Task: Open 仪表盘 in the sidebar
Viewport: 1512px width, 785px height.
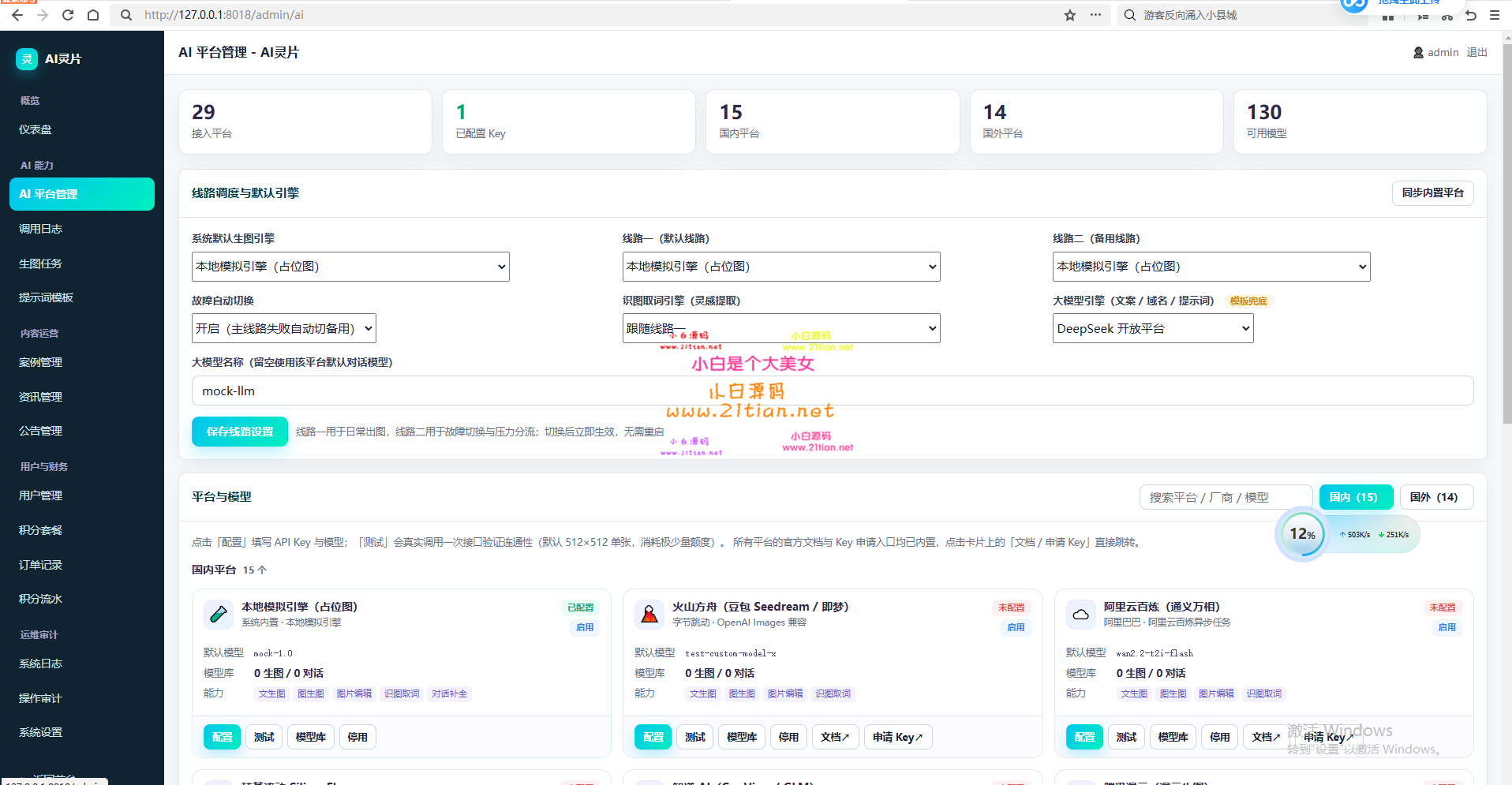Action: 82,129
